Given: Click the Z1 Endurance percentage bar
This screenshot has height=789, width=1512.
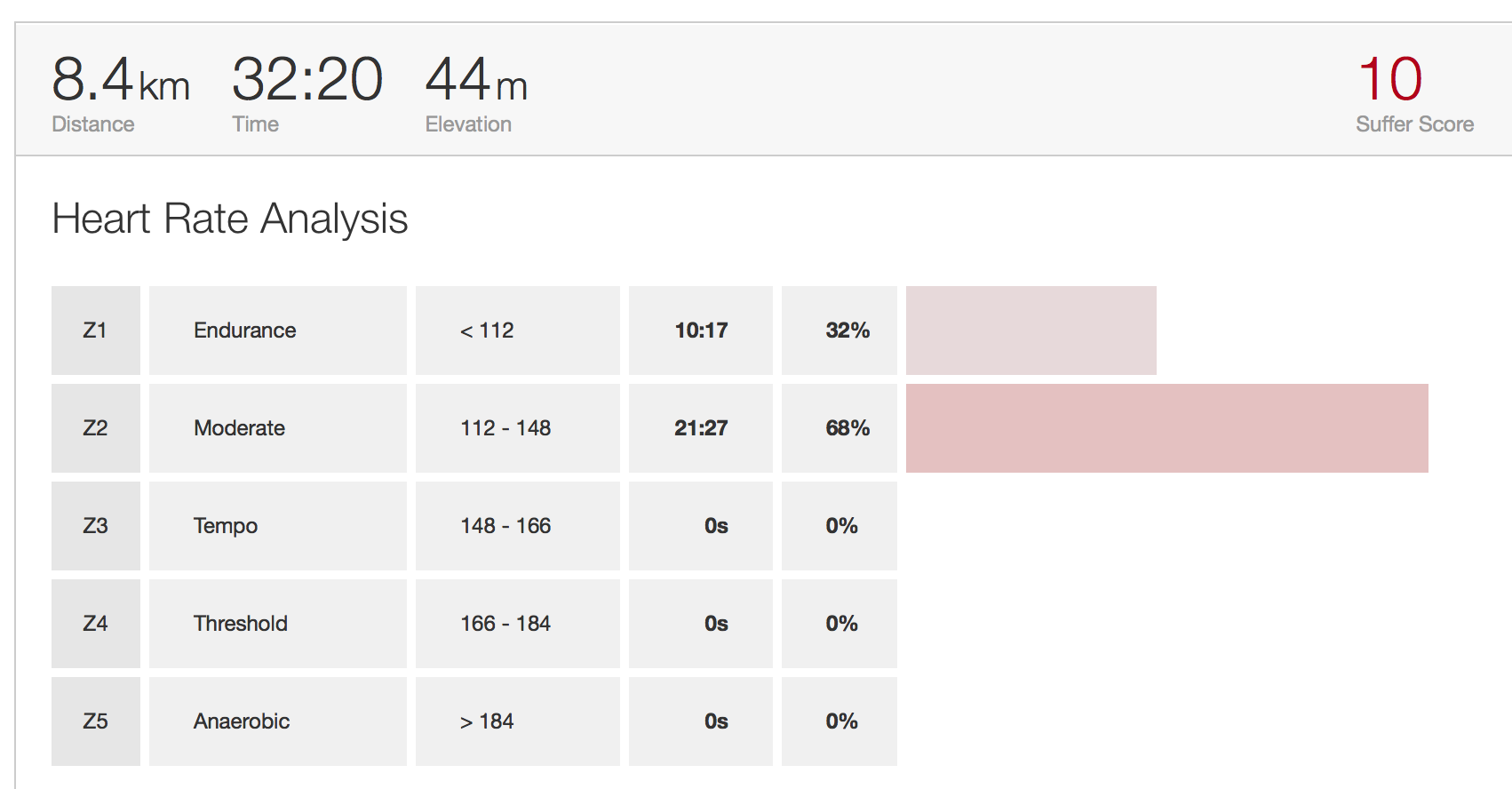Looking at the screenshot, I should [x=1031, y=331].
